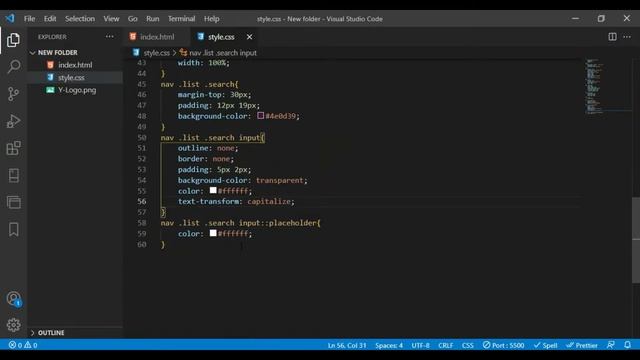640x360 pixels.
Task: Open the notebook icon in activity bar
Action: [x=13, y=176]
